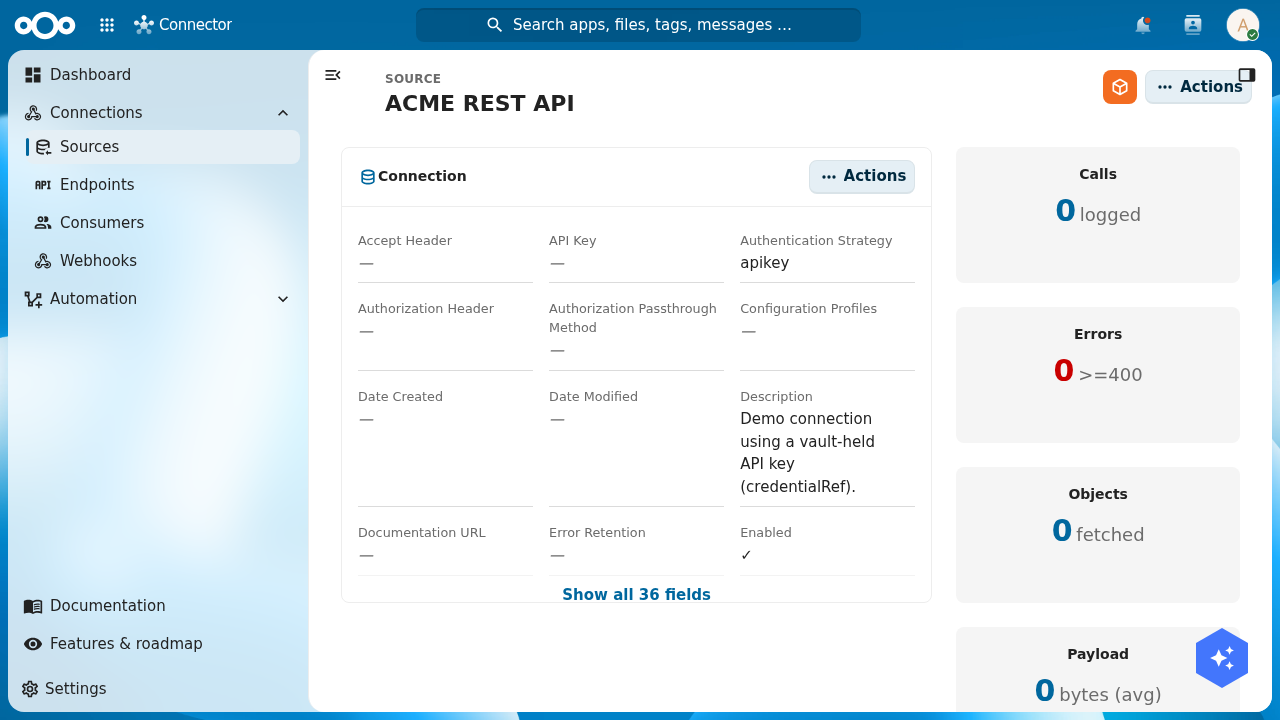Viewport: 1280px width, 720px height.
Task: Open the Connector app icon
Action: [144, 25]
